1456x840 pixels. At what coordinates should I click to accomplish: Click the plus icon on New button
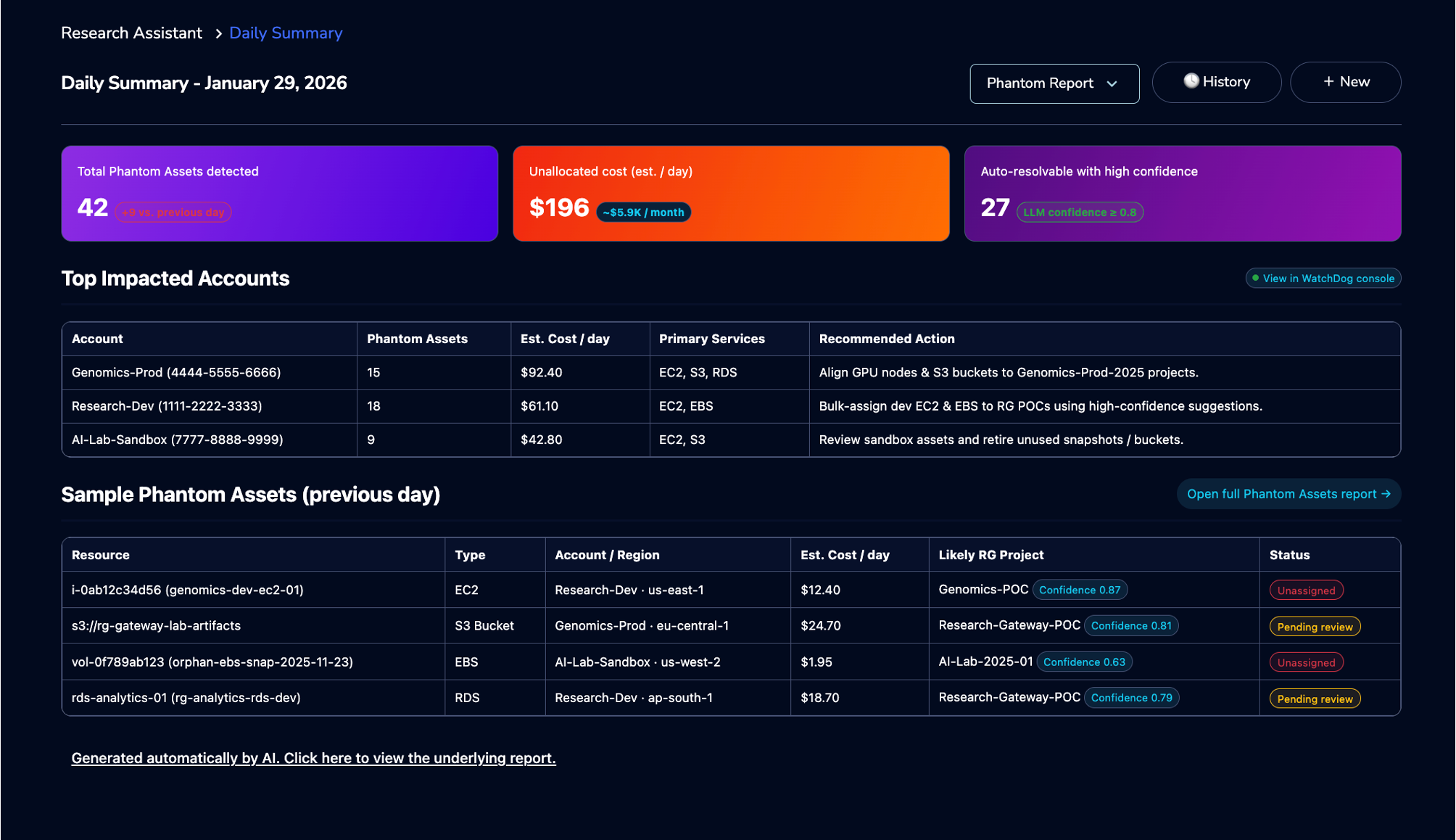pyautogui.click(x=1328, y=82)
